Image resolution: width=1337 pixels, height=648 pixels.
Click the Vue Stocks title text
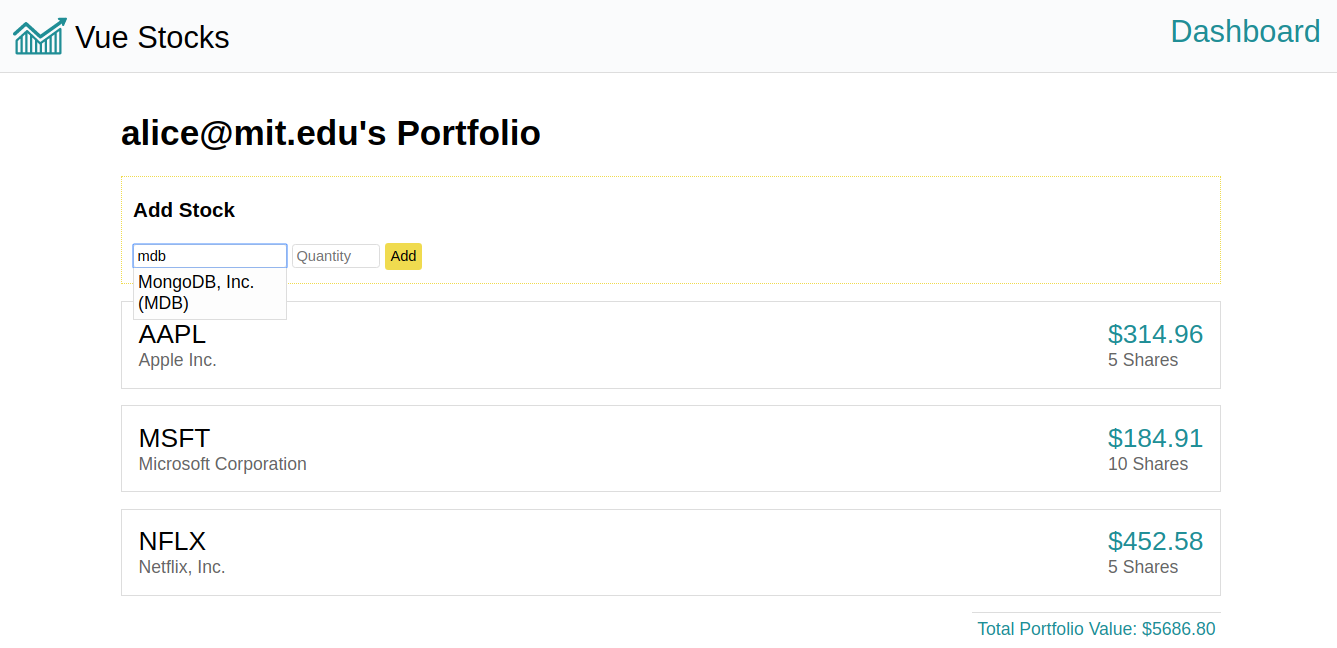pyautogui.click(x=152, y=38)
